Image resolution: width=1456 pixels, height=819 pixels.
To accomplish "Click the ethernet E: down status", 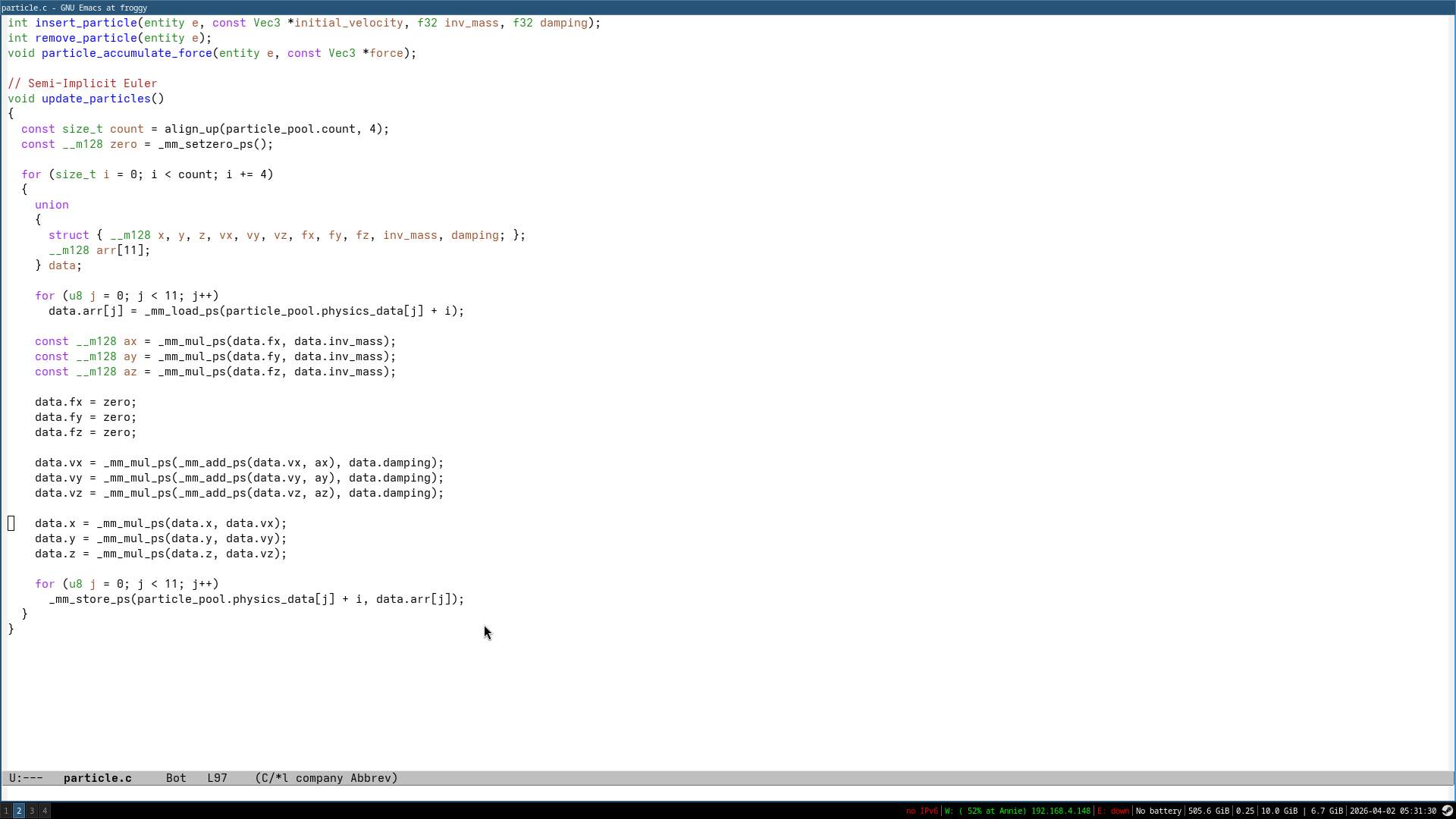I will click(1113, 811).
